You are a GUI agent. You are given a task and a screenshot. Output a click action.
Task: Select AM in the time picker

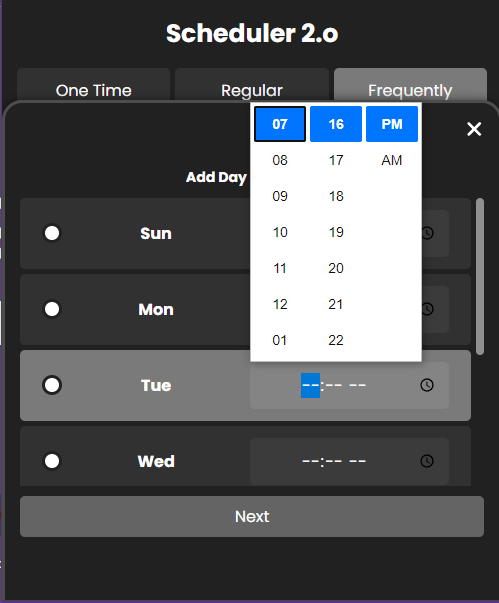click(x=392, y=160)
